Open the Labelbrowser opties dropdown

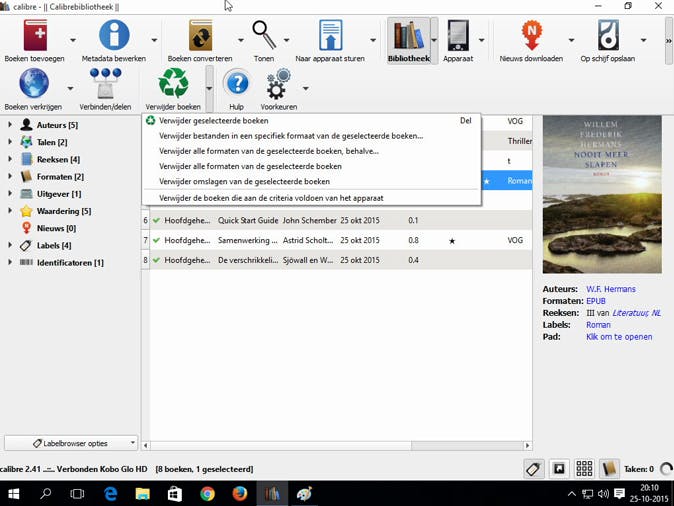(70, 443)
